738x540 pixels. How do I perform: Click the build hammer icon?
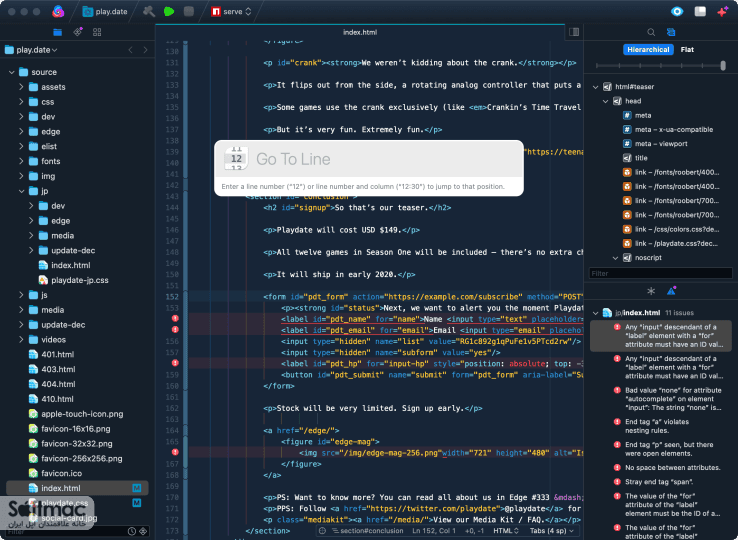point(149,11)
